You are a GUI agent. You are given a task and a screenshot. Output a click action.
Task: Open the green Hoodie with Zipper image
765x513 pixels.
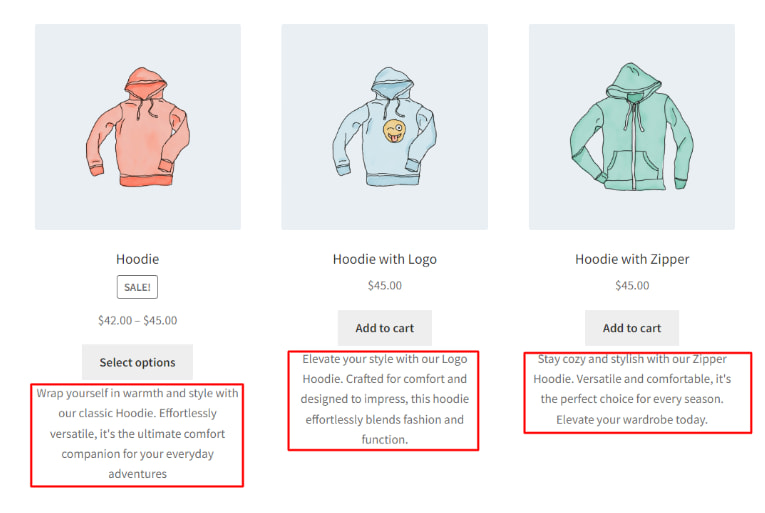pyautogui.click(x=631, y=127)
